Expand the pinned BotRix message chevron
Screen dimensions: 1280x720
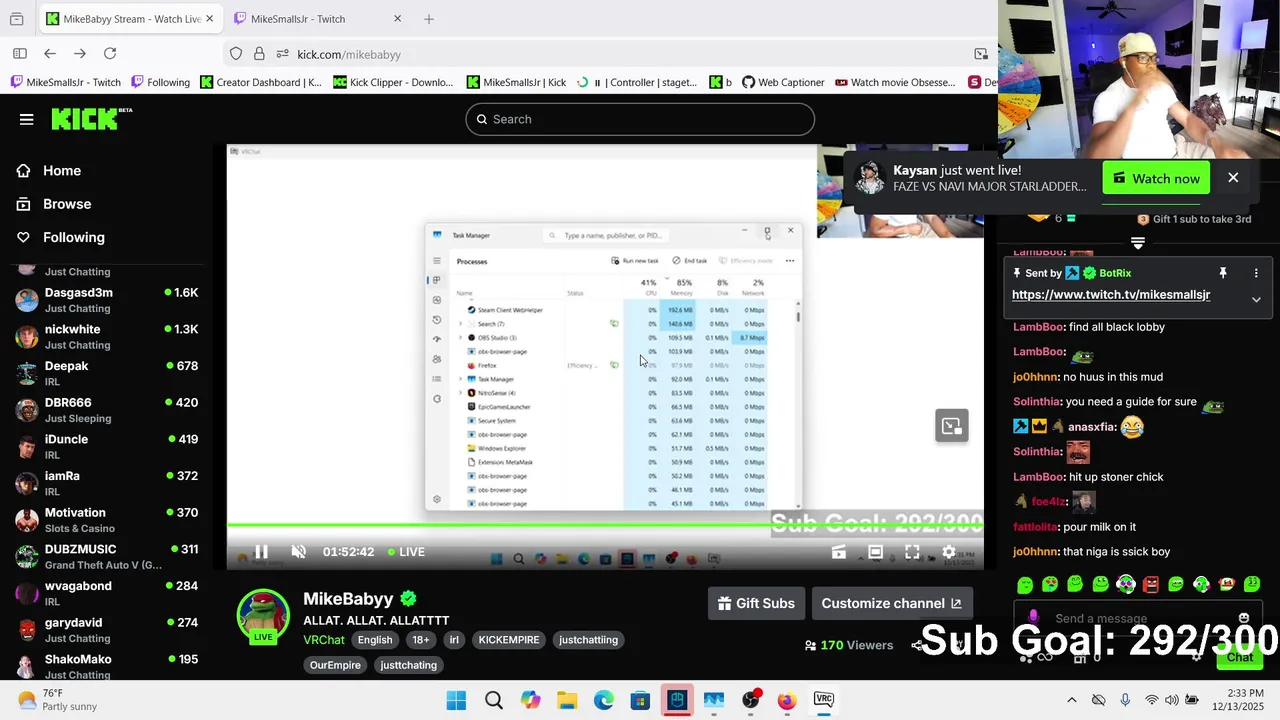(x=1256, y=299)
